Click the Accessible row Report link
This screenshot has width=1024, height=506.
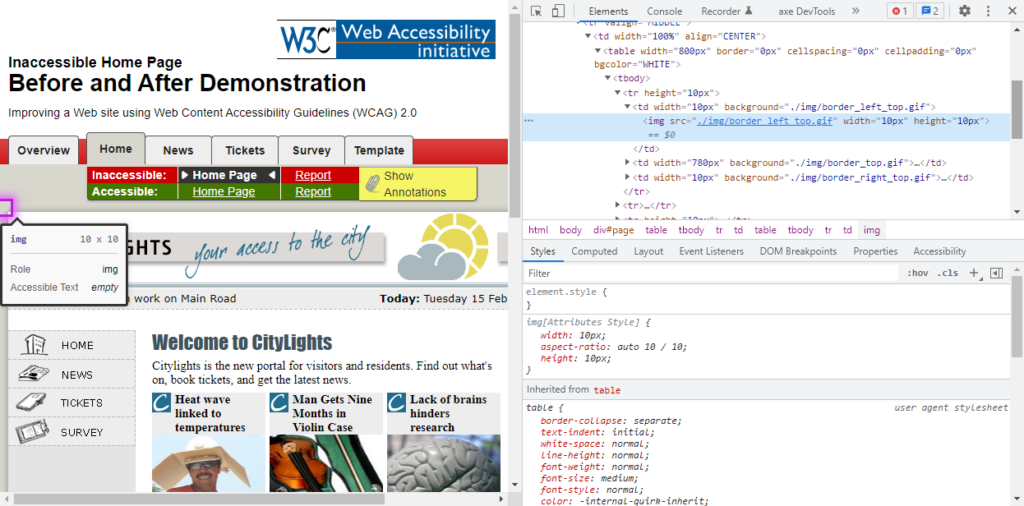[x=313, y=191]
